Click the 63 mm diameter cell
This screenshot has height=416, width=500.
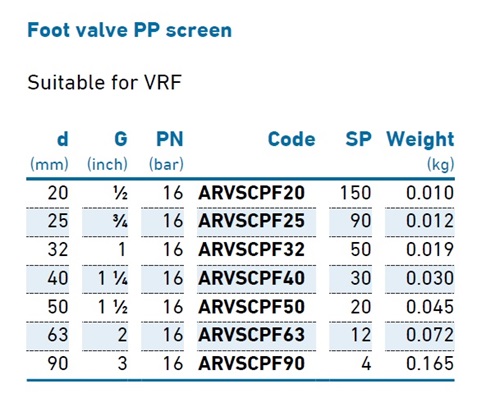pos(58,335)
